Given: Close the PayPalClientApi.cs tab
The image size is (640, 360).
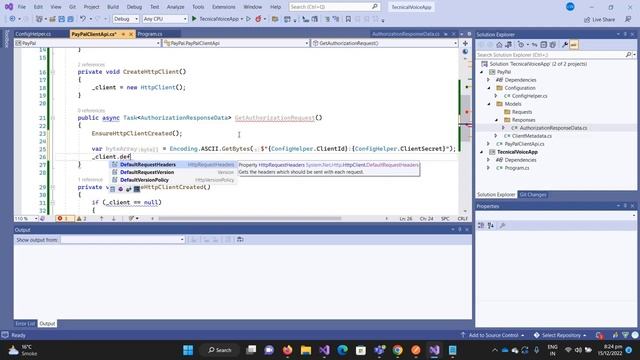Looking at the screenshot, I should pos(131,34).
